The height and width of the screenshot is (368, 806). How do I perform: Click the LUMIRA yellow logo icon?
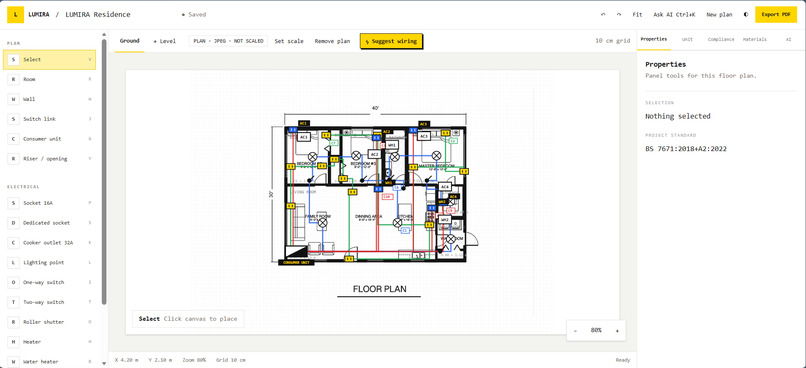click(15, 14)
